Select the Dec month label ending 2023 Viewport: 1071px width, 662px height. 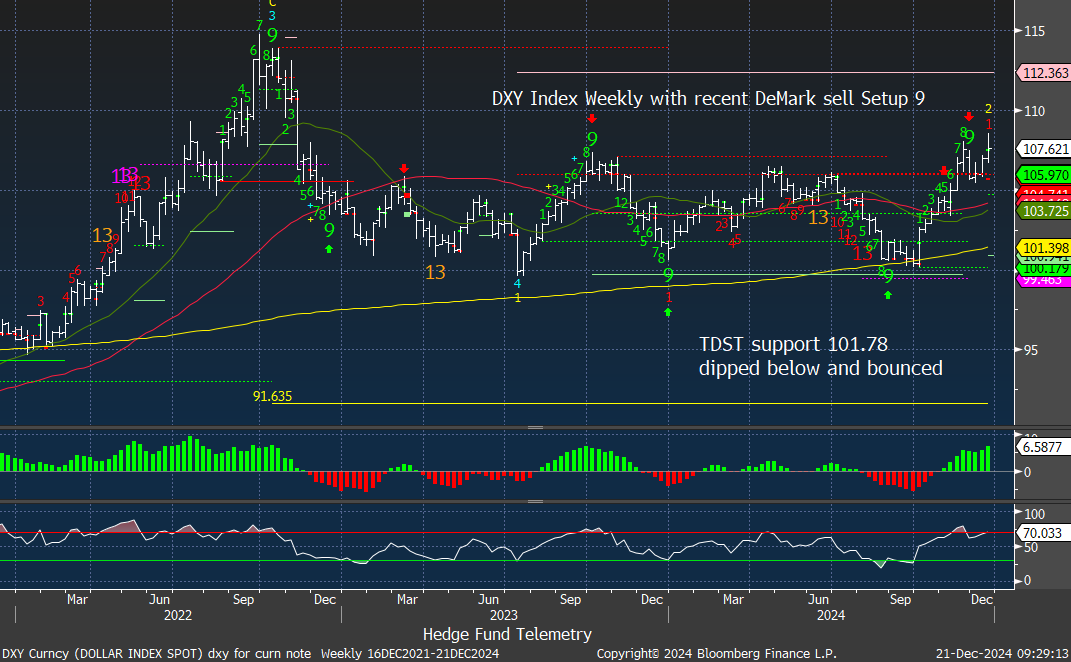tap(652, 599)
